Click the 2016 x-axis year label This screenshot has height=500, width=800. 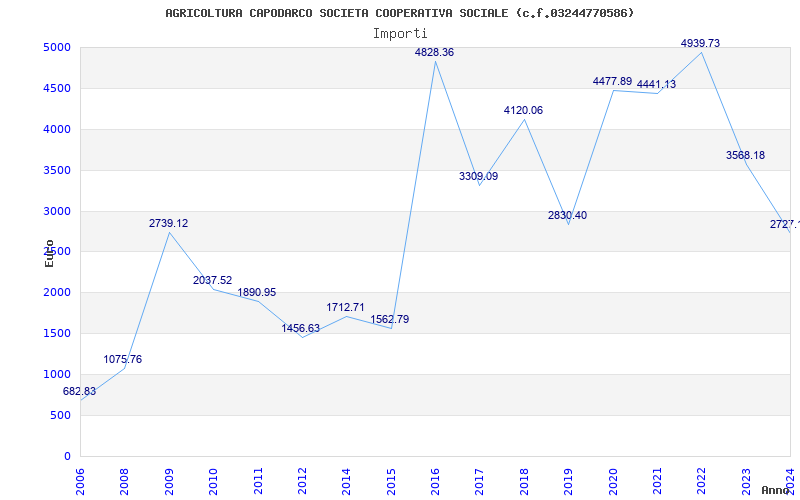click(435, 481)
